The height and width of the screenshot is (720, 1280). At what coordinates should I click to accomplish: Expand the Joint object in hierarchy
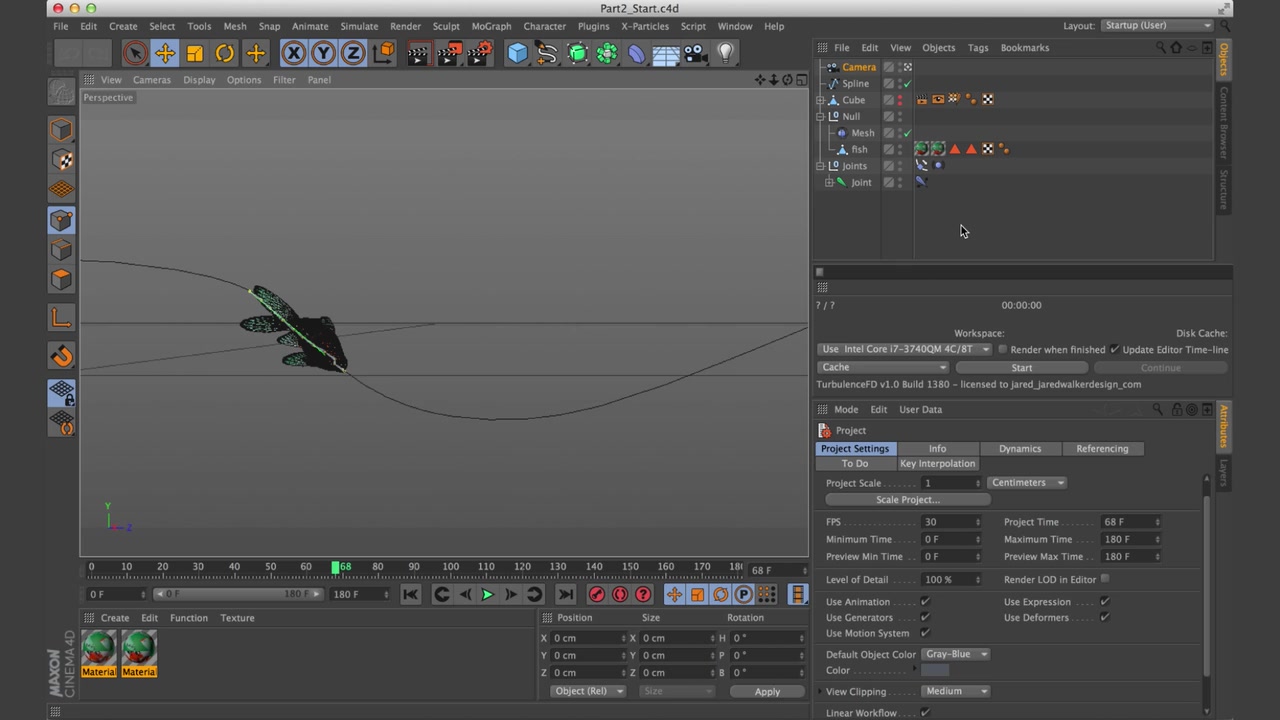(x=829, y=183)
